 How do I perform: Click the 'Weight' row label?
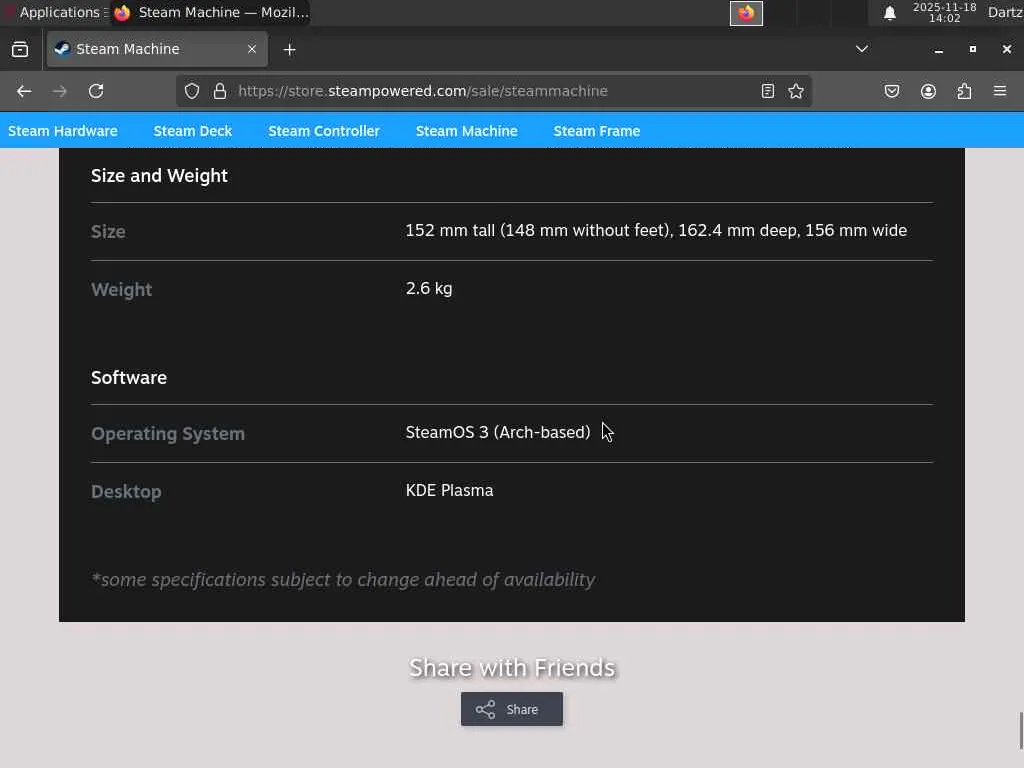pos(121,289)
